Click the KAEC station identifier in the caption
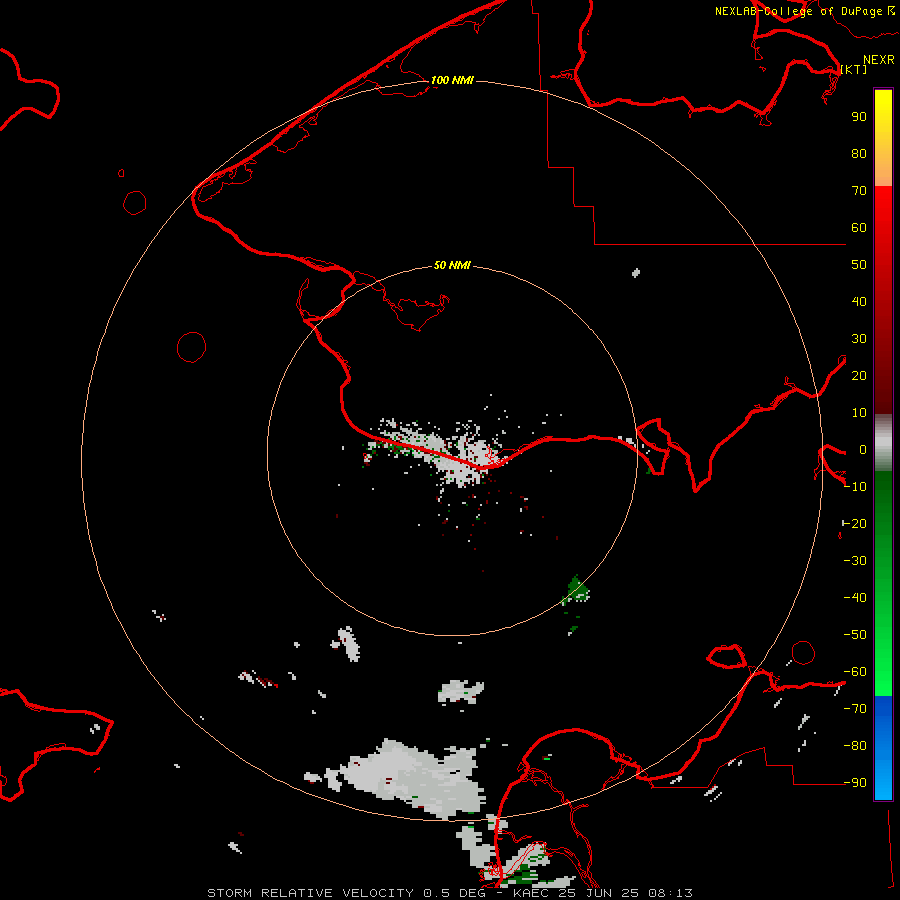The image size is (900, 900). (531, 893)
